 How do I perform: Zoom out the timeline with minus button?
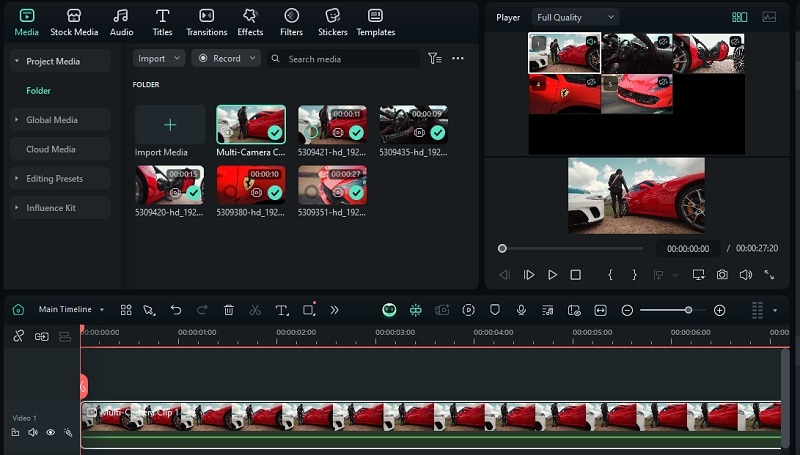(x=627, y=310)
